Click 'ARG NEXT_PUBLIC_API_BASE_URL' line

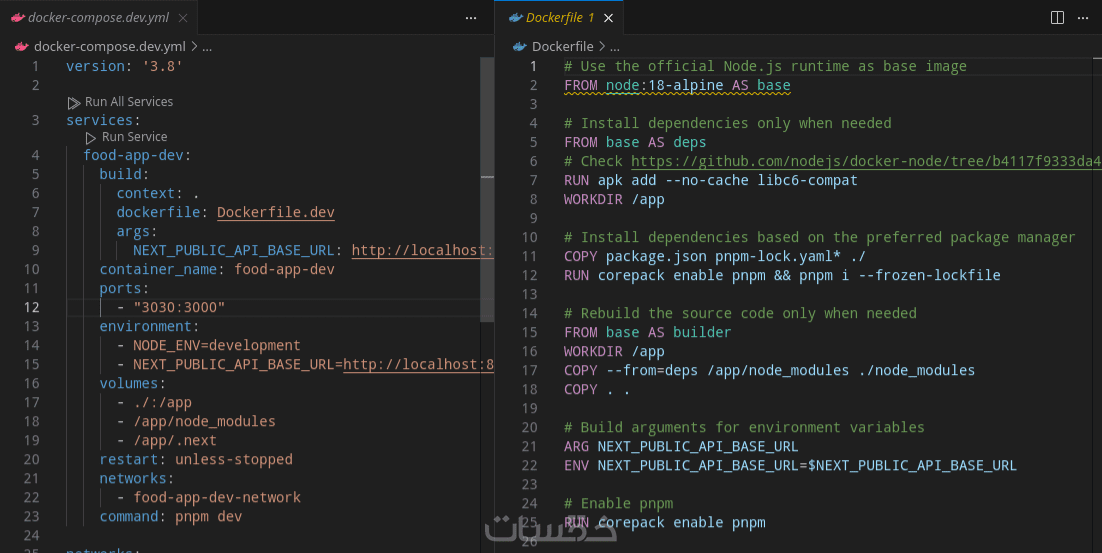click(x=681, y=446)
